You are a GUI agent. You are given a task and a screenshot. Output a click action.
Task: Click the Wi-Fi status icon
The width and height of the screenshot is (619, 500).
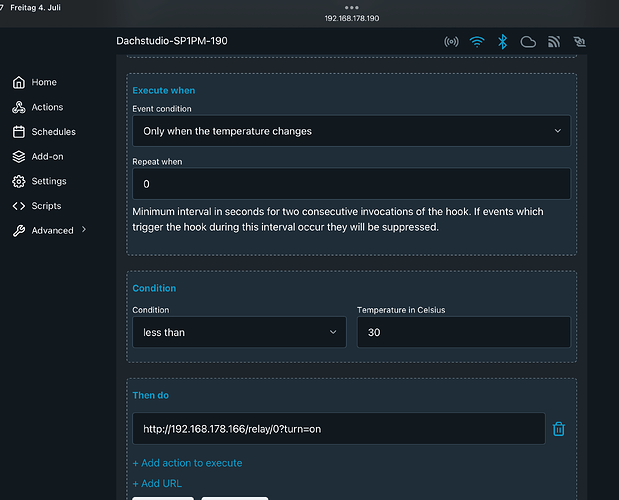(477, 41)
